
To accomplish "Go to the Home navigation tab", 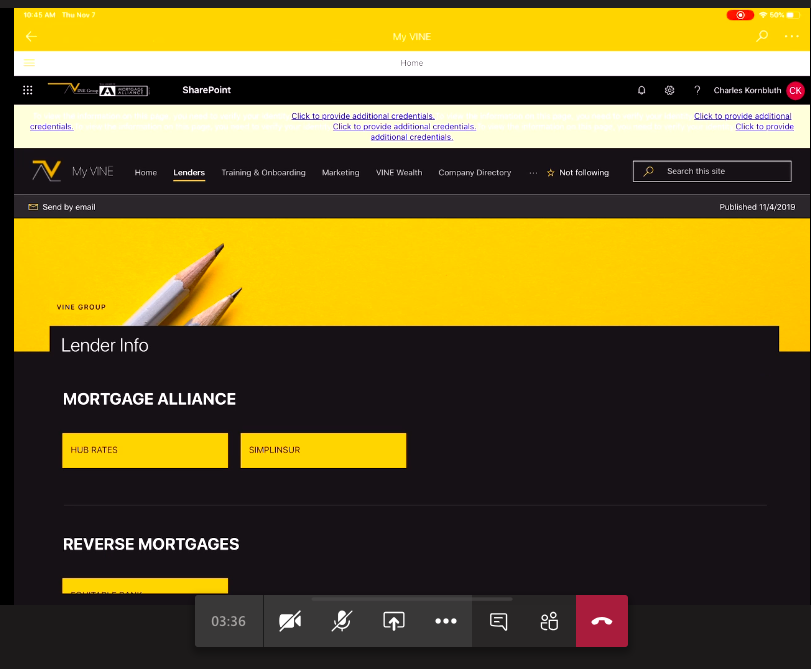I will (x=146, y=172).
